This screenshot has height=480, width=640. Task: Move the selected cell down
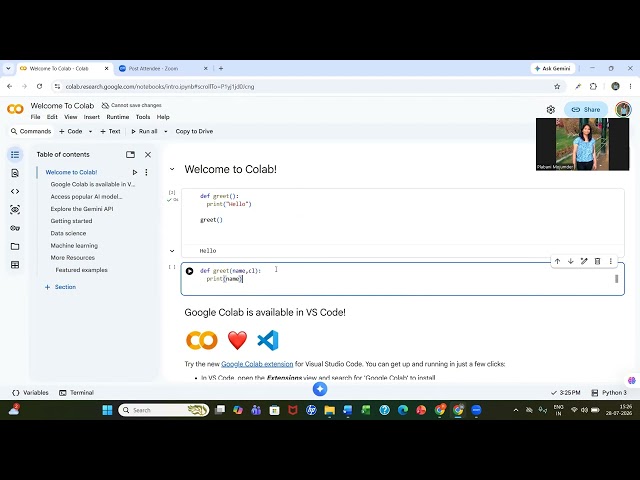(x=571, y=261)
